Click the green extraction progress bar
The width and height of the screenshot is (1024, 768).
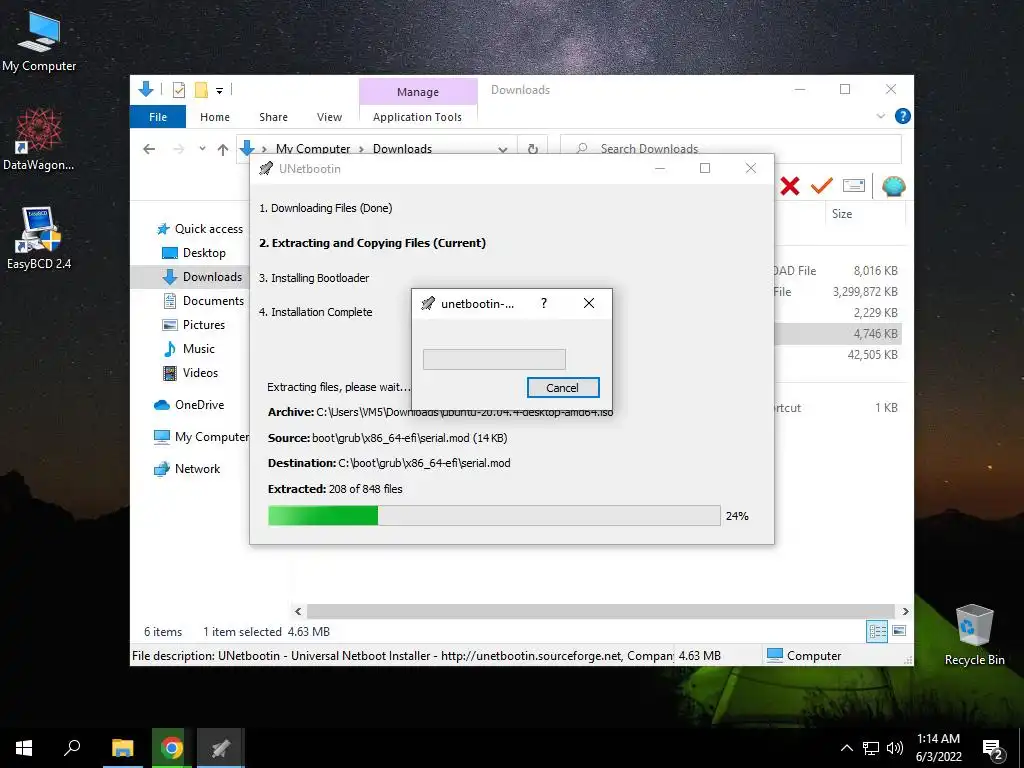pos(494,515)
